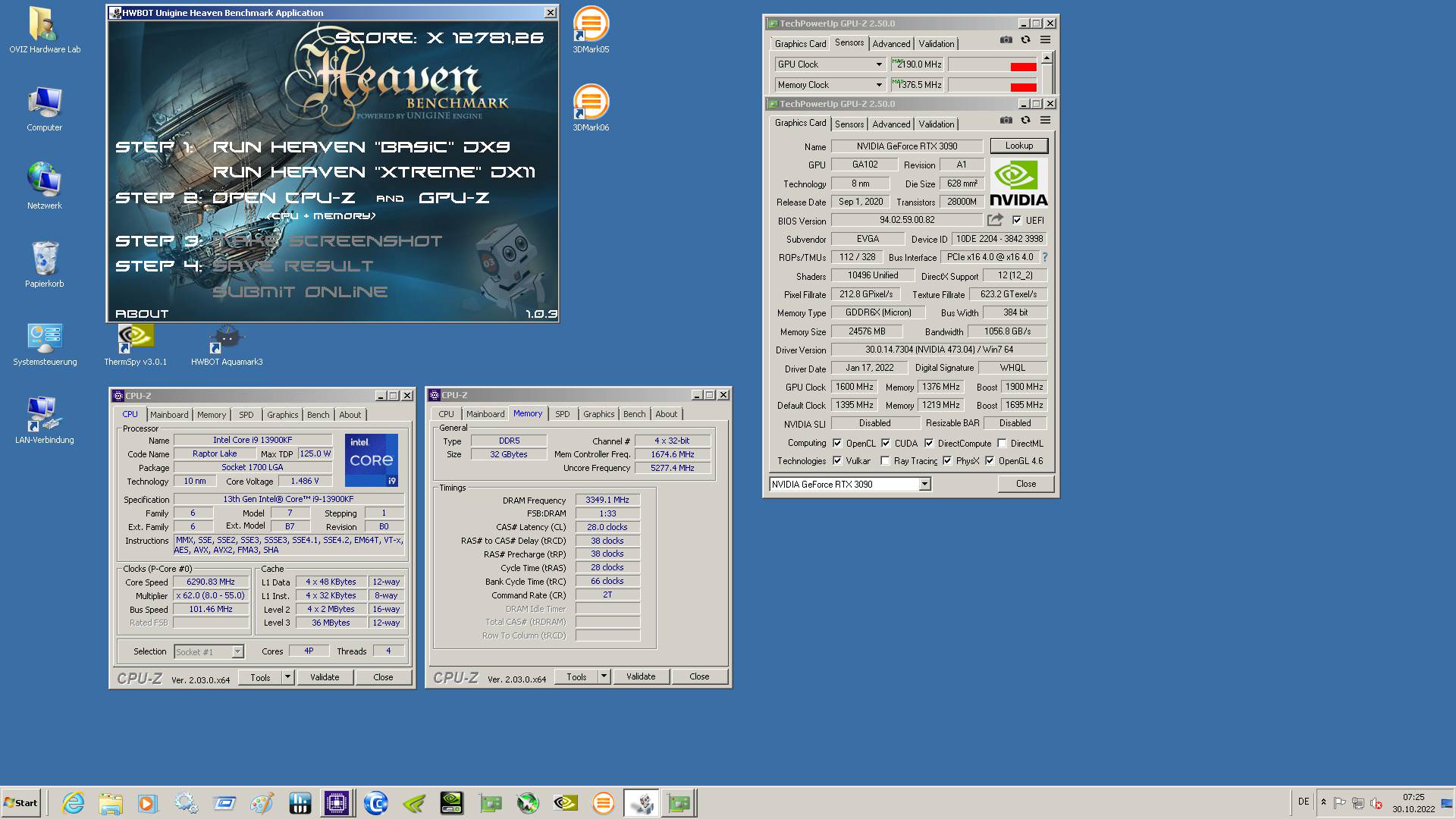Click the scroll-up arrow in GPU-Z Sensors
This screenshot has width=1456, height=819.
click(1046, 58)
